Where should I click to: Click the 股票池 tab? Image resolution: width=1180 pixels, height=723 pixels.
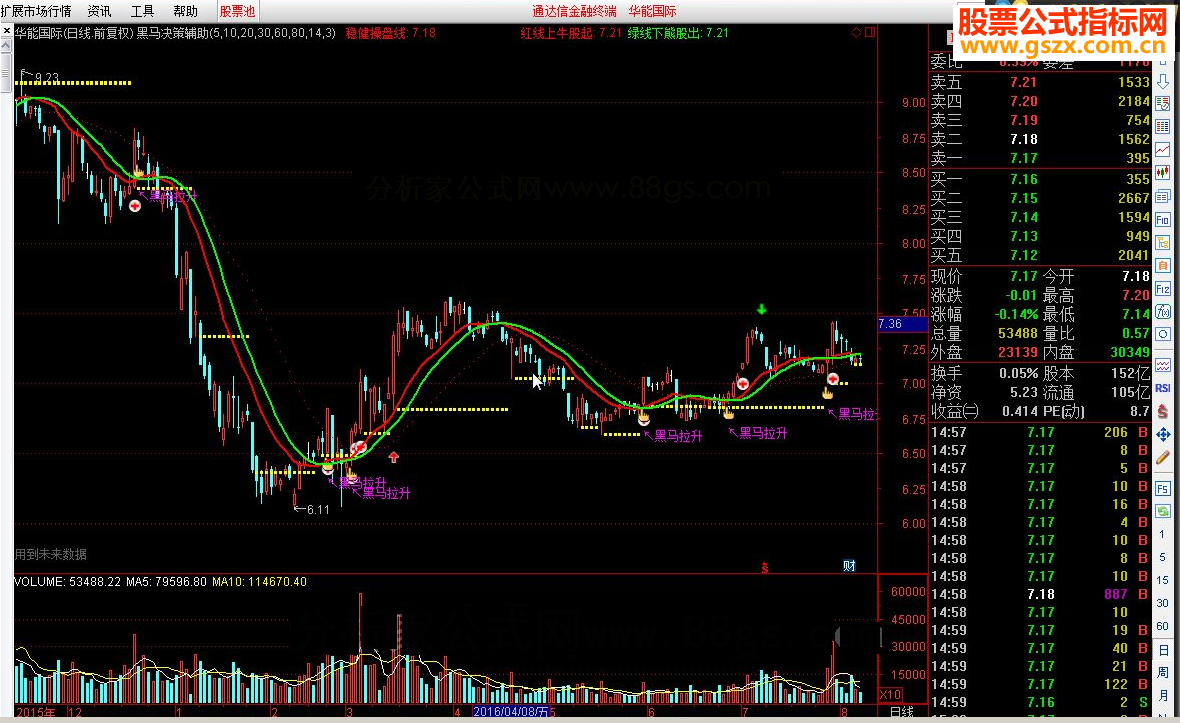click(237, 11)
